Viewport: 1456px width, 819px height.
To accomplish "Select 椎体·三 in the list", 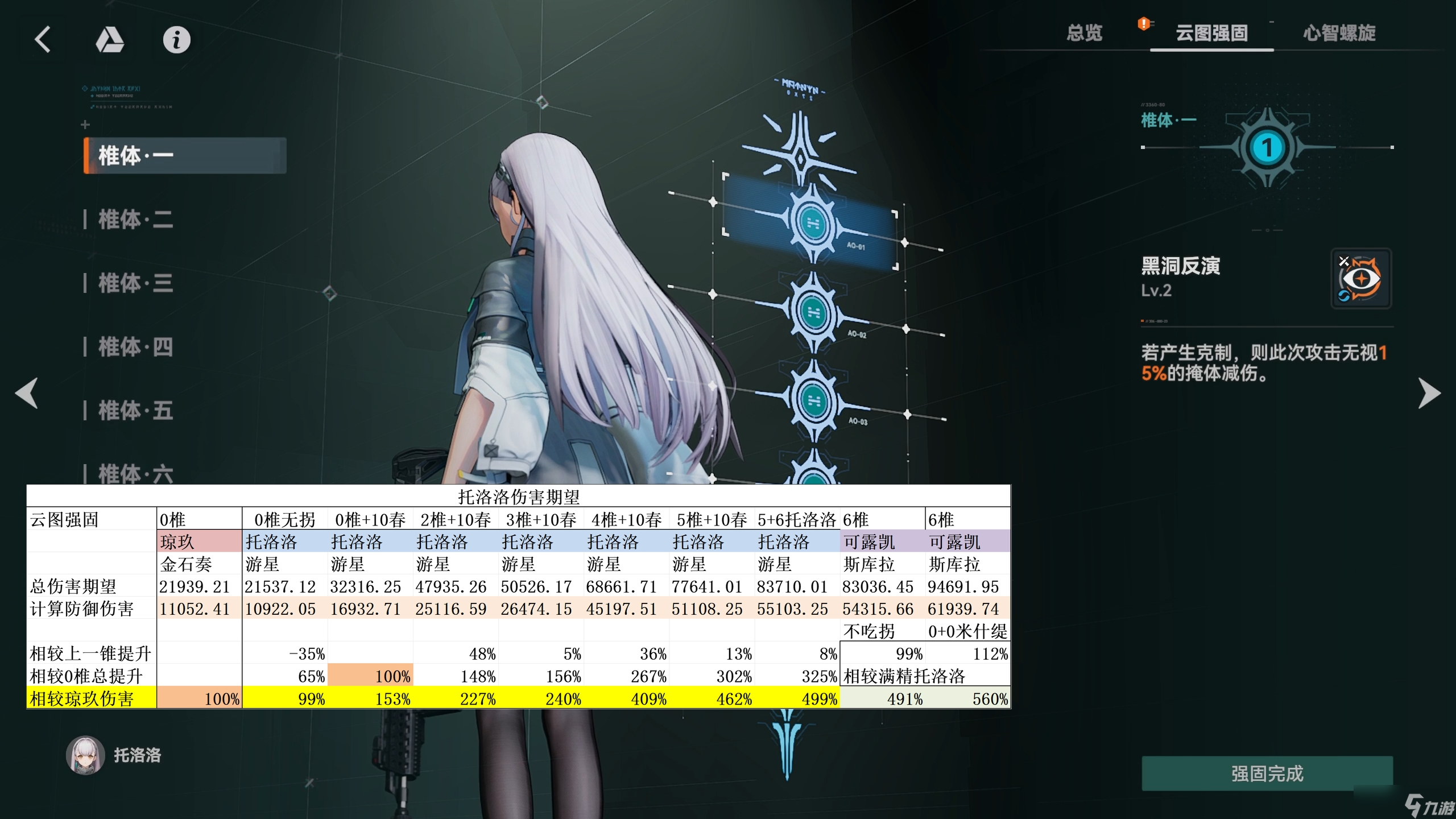I will pos(135,283).
